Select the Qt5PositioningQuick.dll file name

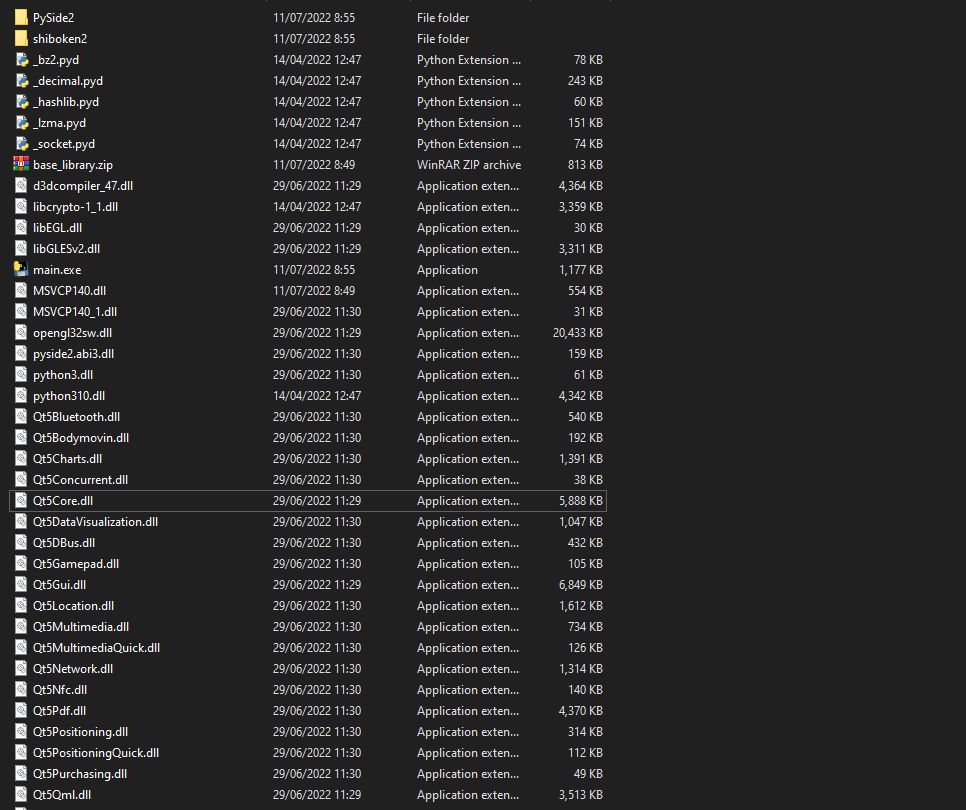point(96,753)
